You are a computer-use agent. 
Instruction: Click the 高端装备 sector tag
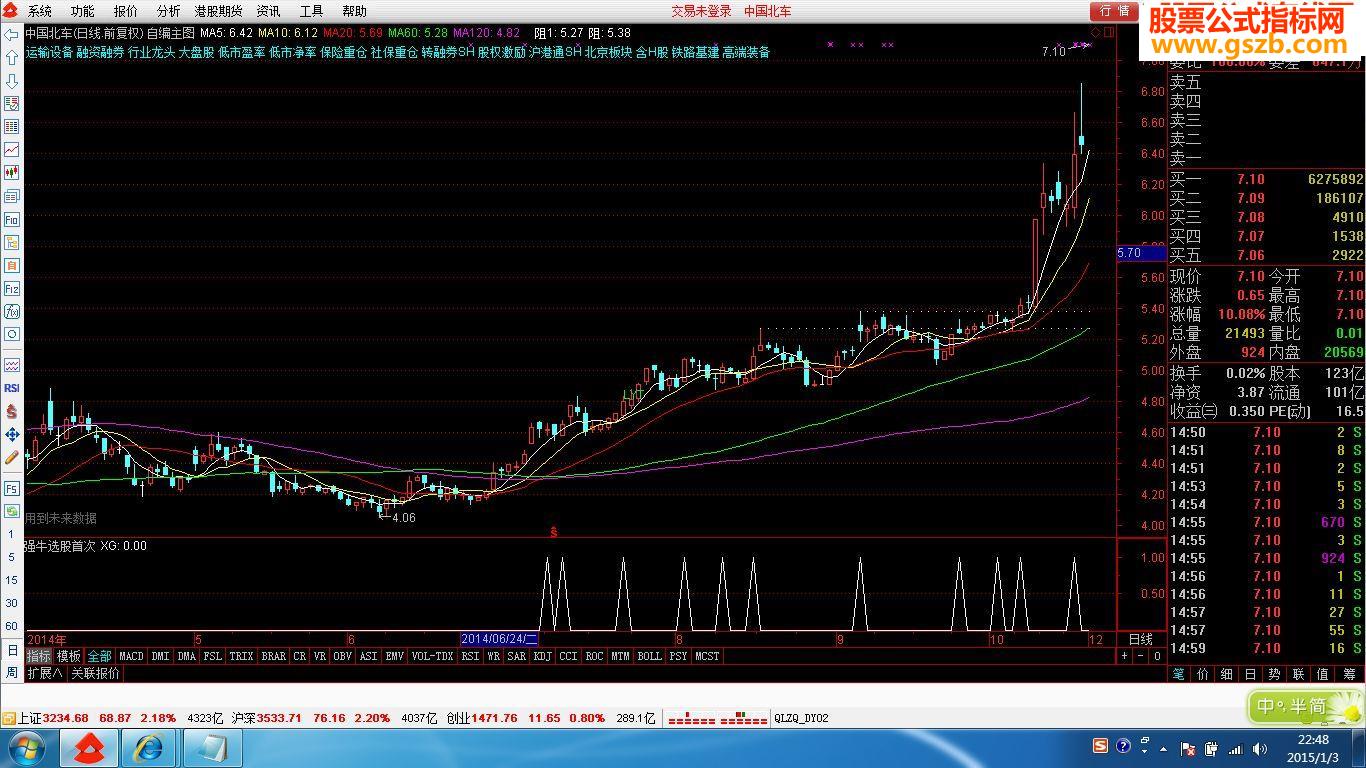click(746, 52)
